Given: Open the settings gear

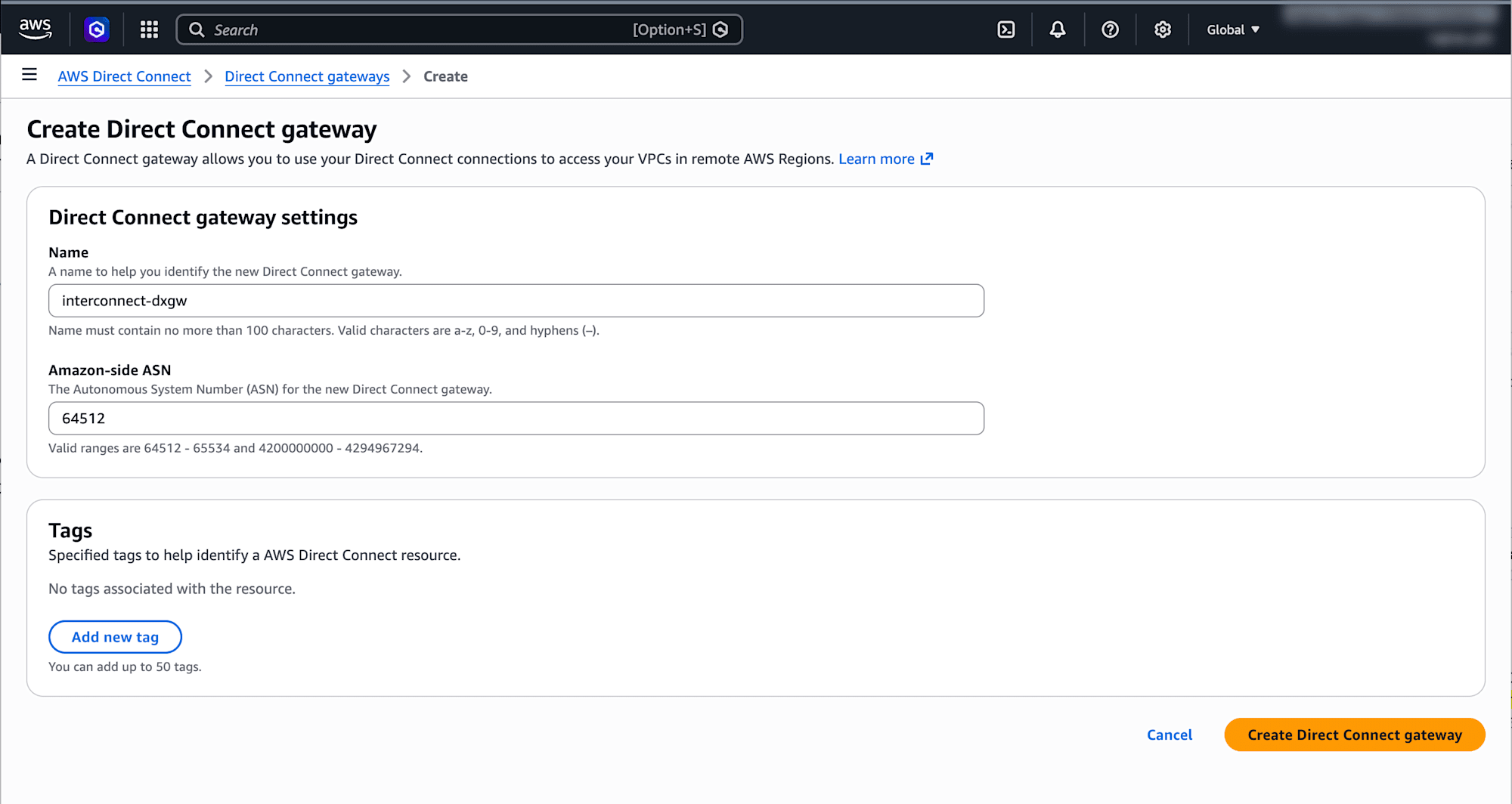Looking at the screenshot, I should (x=1163, y=29).
